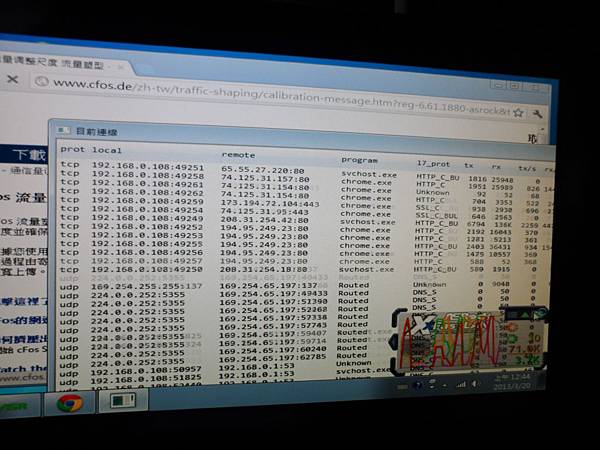Click the 36431 rx value
This screenshot has width=600, height=450.
point(500,247)
